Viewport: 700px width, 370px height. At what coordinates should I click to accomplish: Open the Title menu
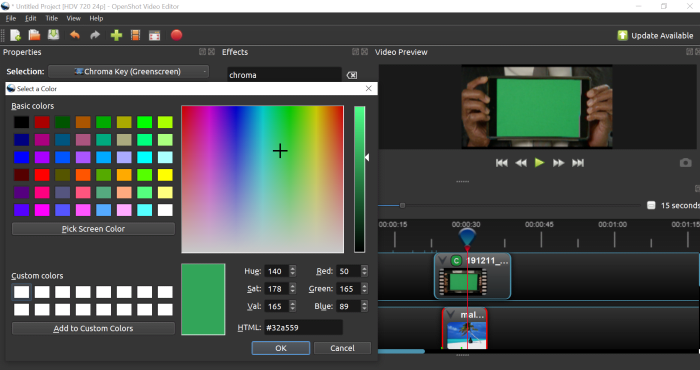point(51,18)
